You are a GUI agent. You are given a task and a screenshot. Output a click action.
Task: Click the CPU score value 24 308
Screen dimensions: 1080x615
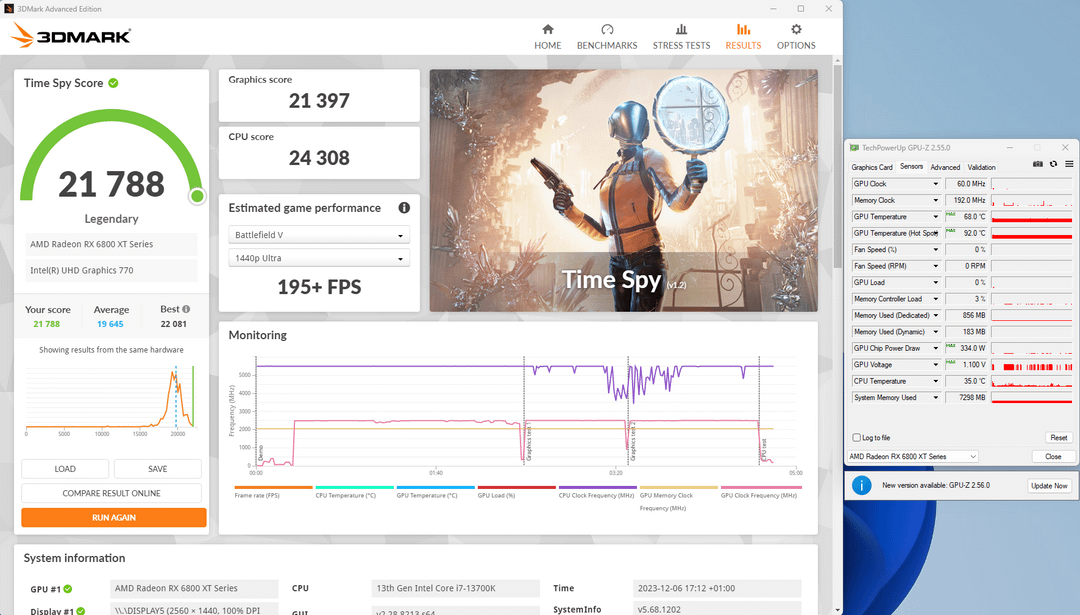pos(319,158)
